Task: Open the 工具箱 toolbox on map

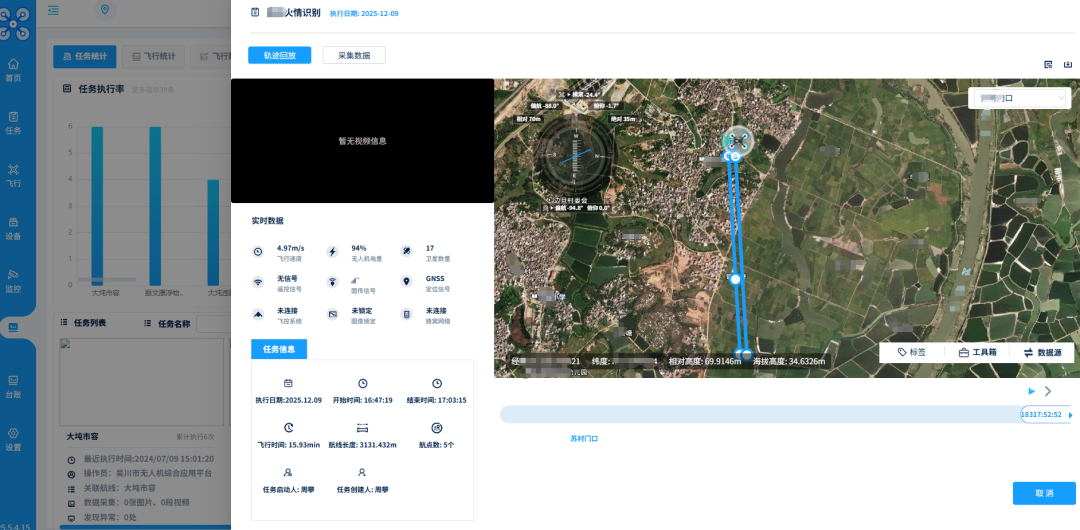Action: [x=978, y=352]
